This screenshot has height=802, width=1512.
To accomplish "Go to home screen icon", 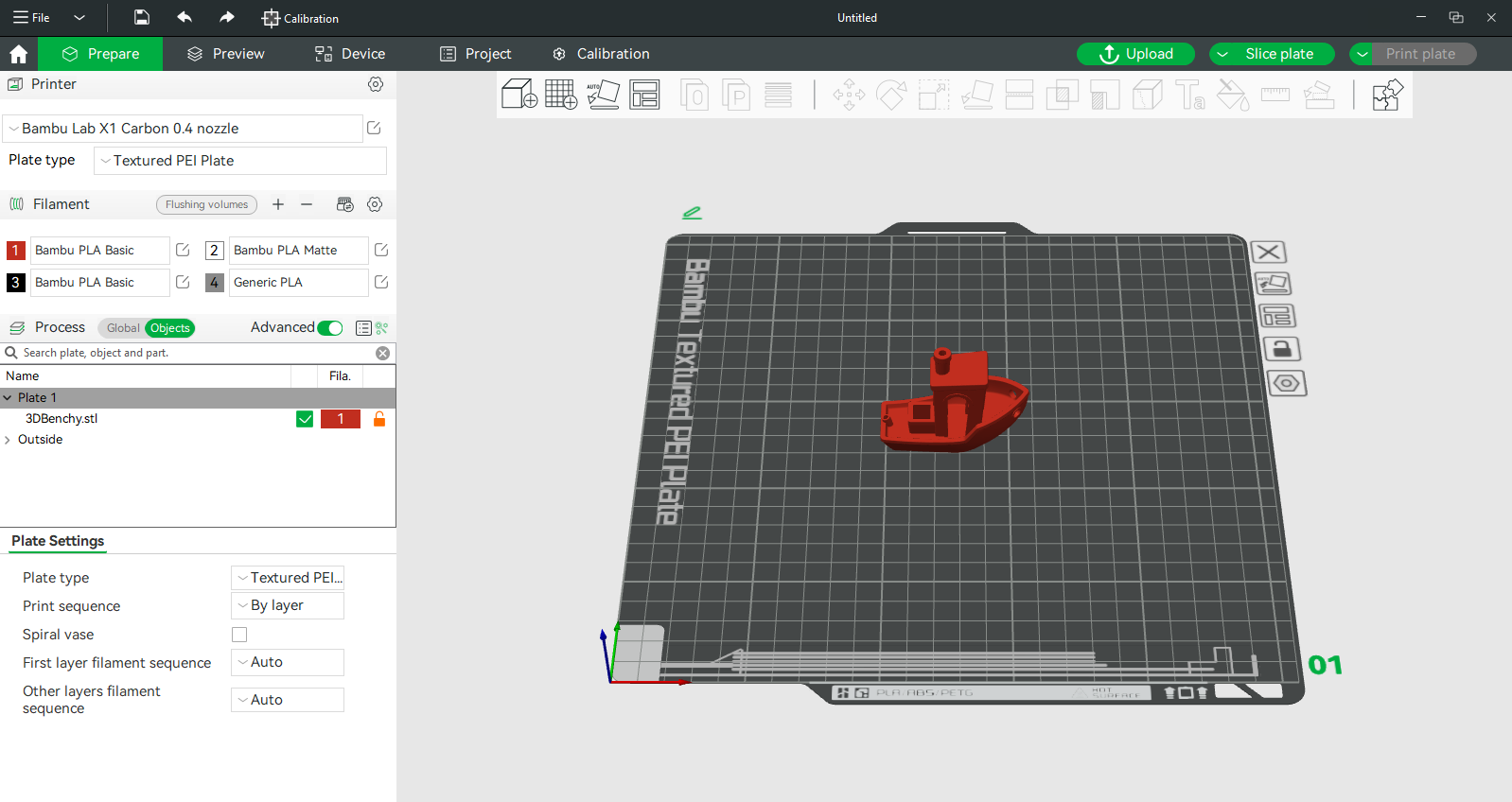I will (18, 54).
